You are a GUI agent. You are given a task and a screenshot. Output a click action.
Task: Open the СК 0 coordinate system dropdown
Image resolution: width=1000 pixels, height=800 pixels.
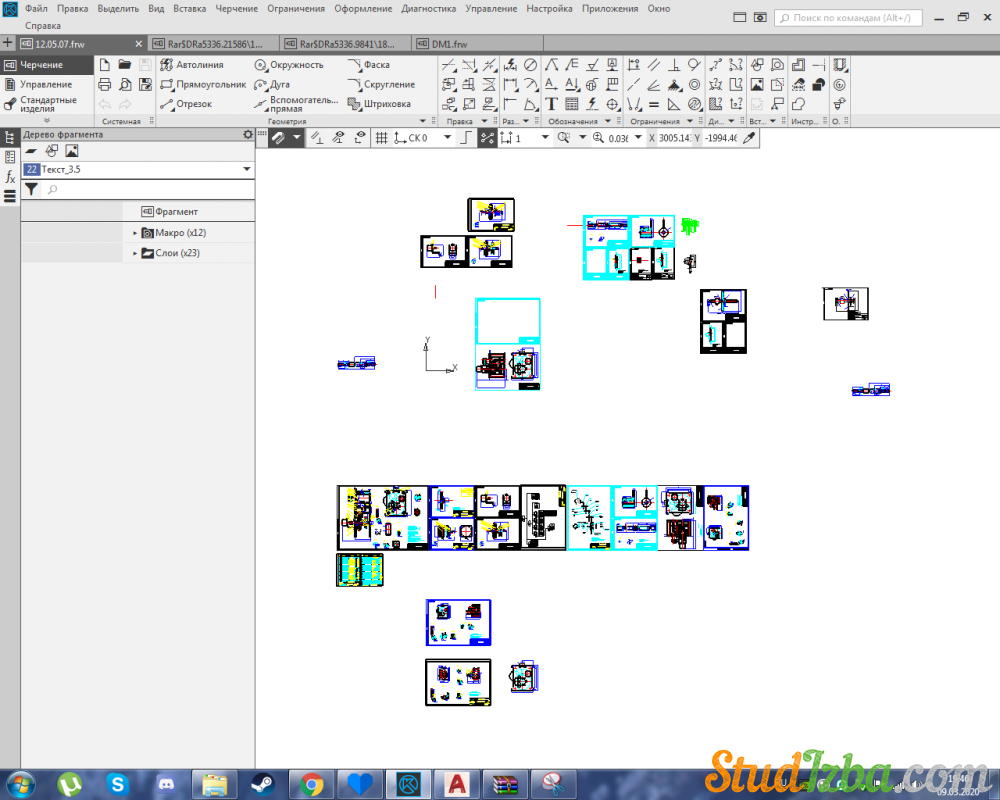click(x=448, y=138)
